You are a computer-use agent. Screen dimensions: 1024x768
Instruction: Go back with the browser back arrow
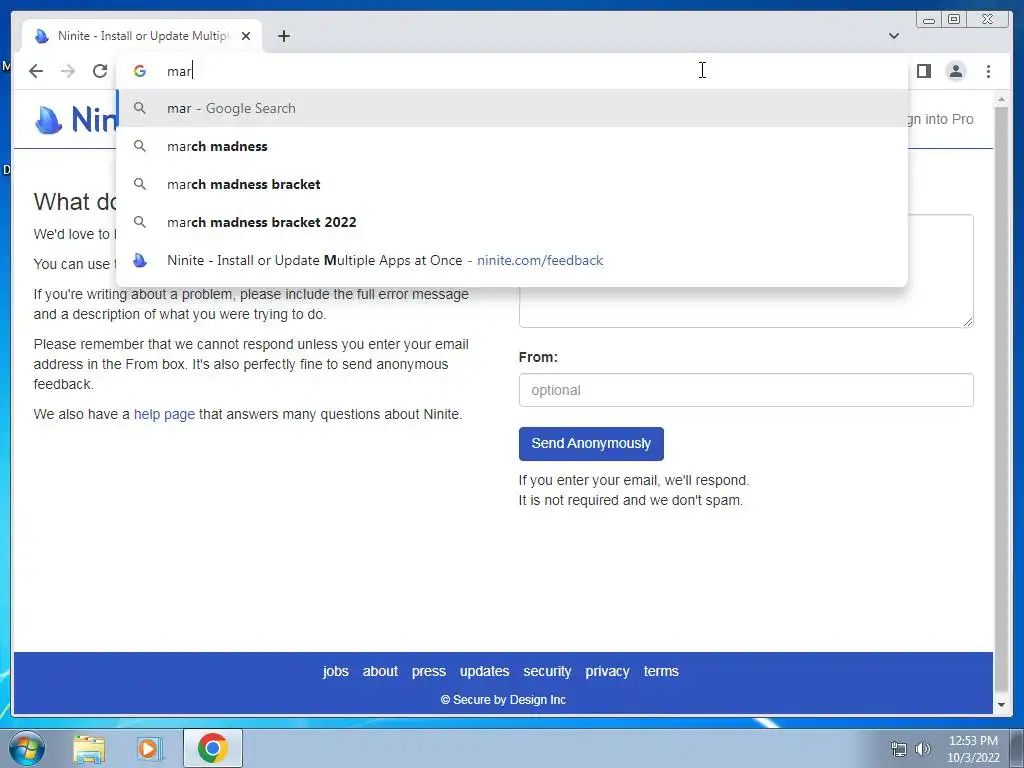click(x=36, y=71)
